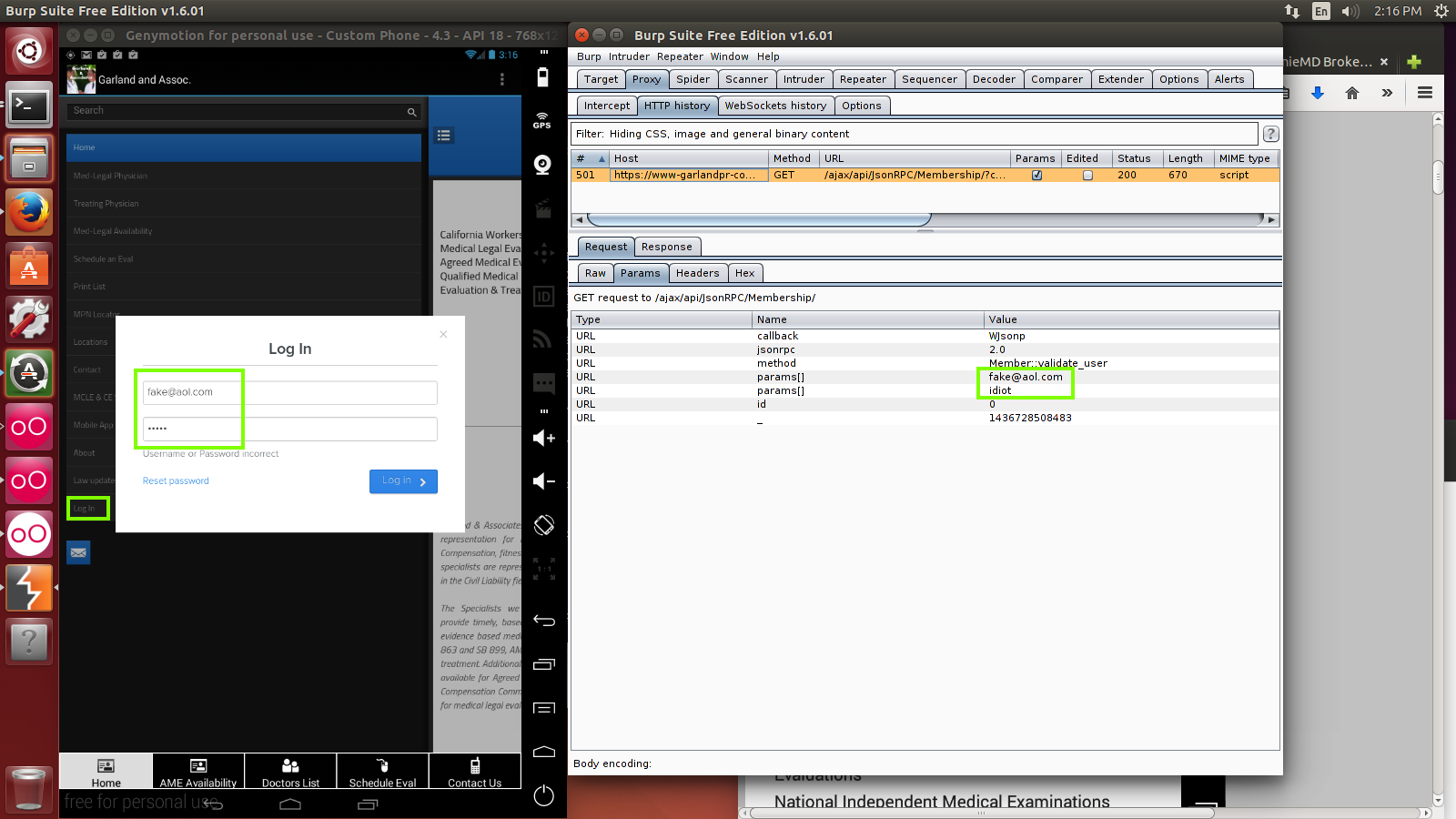Rotate the Genymotion device screen
The height and width of the screenshot is (819, 1456).
click(543, 525)
